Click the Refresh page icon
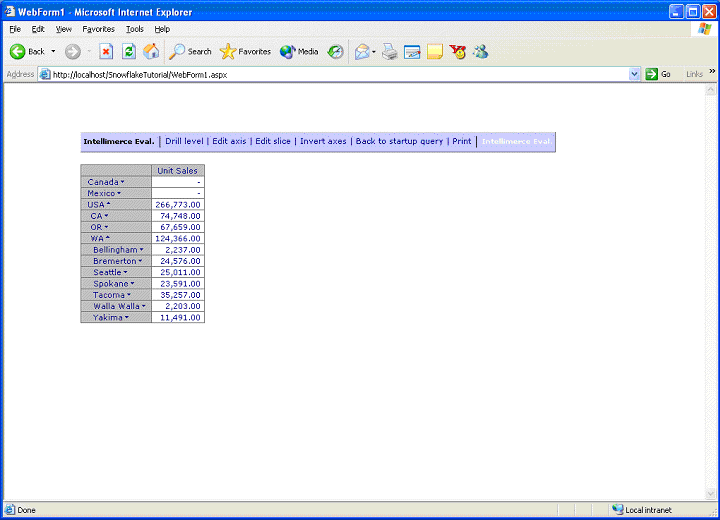Image resolution: width=720 pixels, height=520 pixels. pyautogui.click(x=129, y=51)
